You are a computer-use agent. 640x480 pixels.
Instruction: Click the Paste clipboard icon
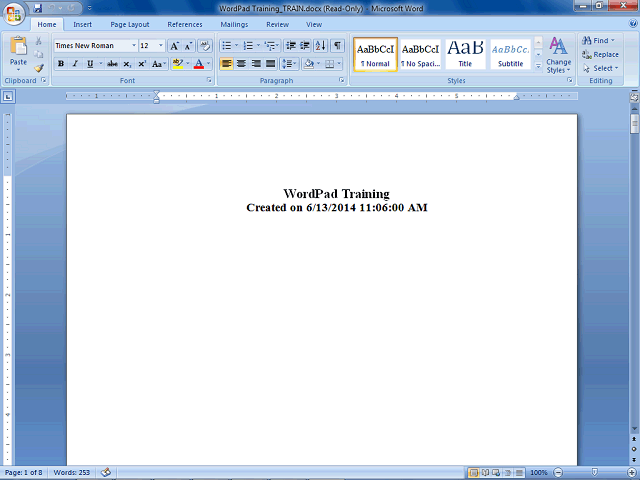18,46
